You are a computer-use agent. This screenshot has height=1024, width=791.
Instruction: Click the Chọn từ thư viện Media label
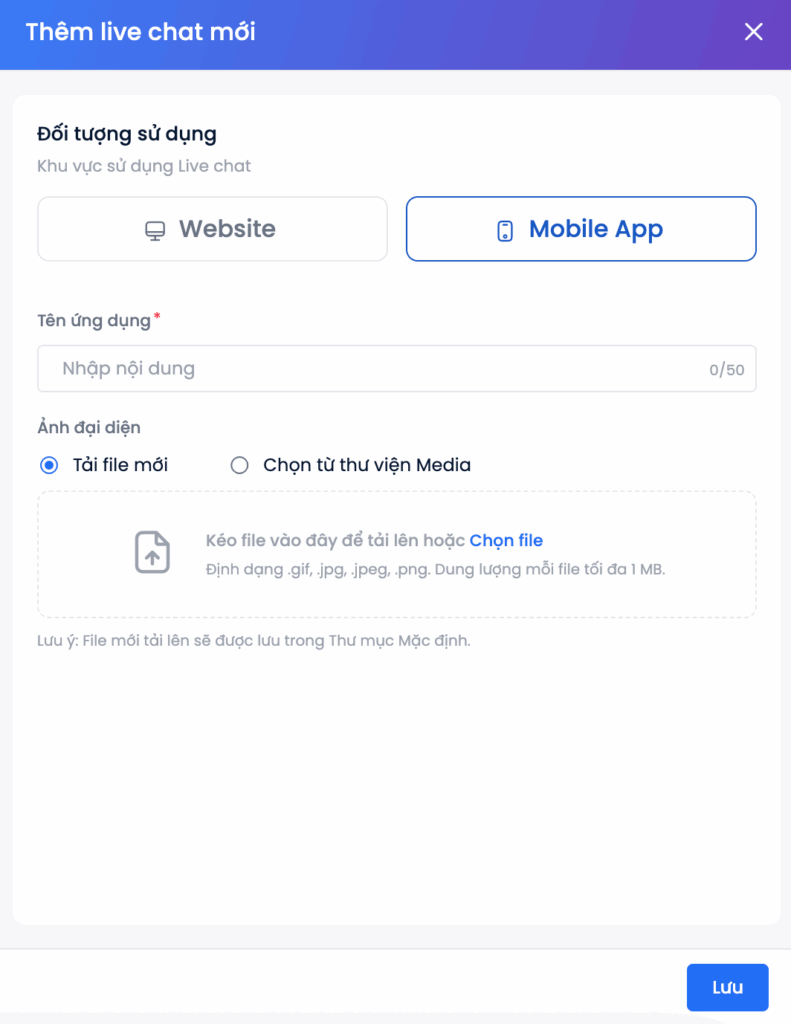(x=367, y=465)
